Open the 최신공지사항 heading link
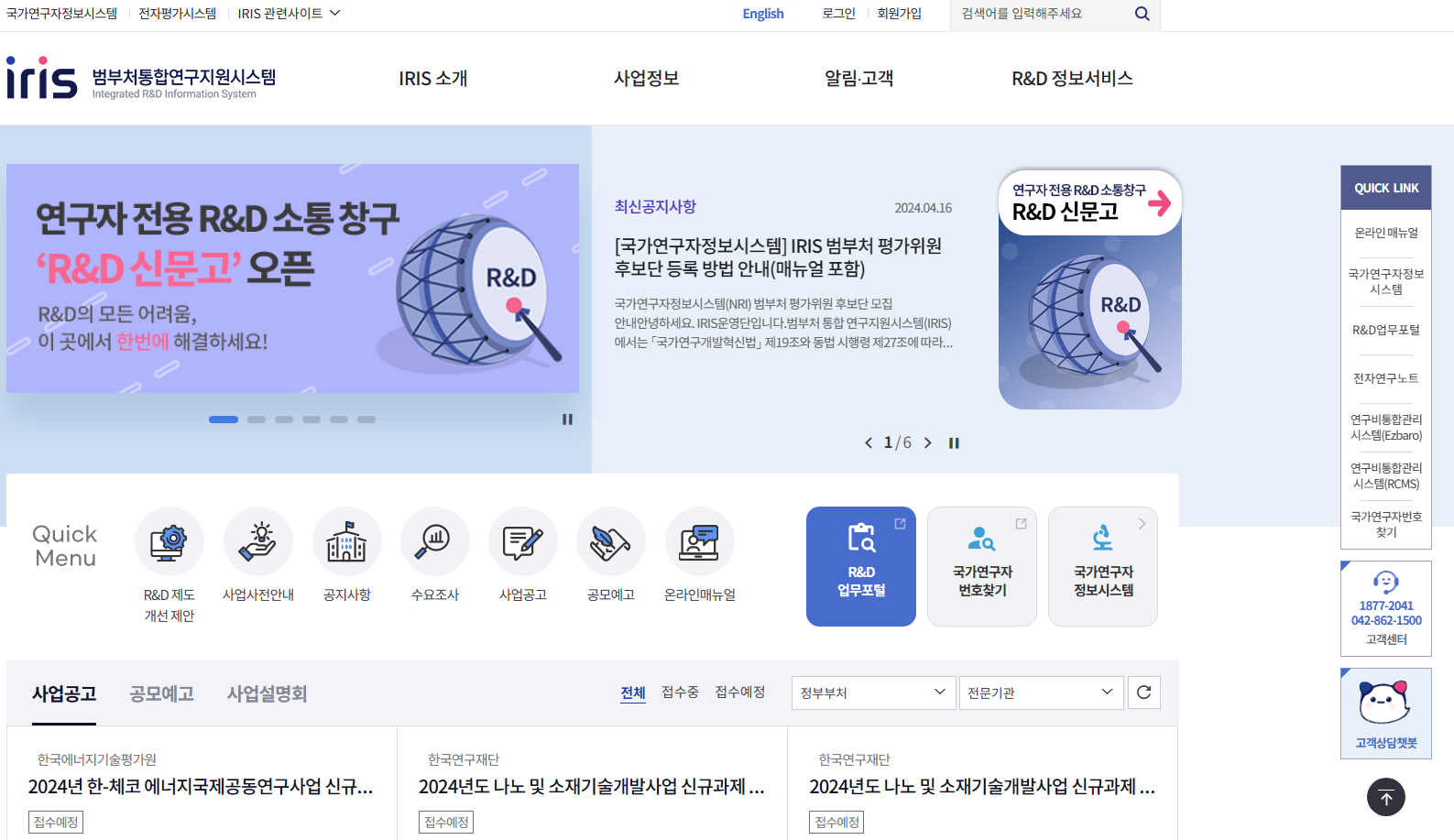Screen dimensions: 1454x840 pos(655,207)
